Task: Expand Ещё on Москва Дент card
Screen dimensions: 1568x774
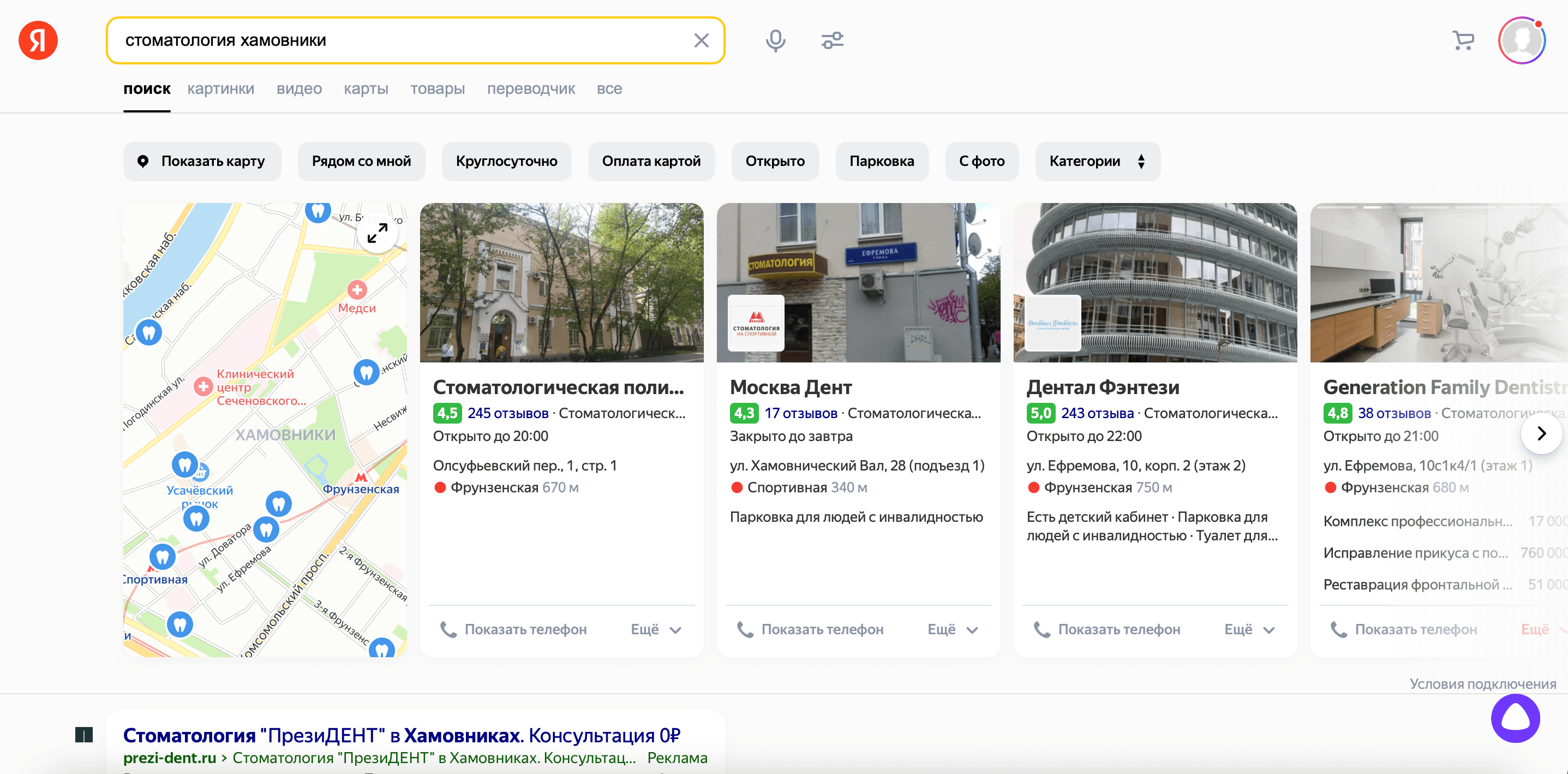Action: tap(953, 629)
